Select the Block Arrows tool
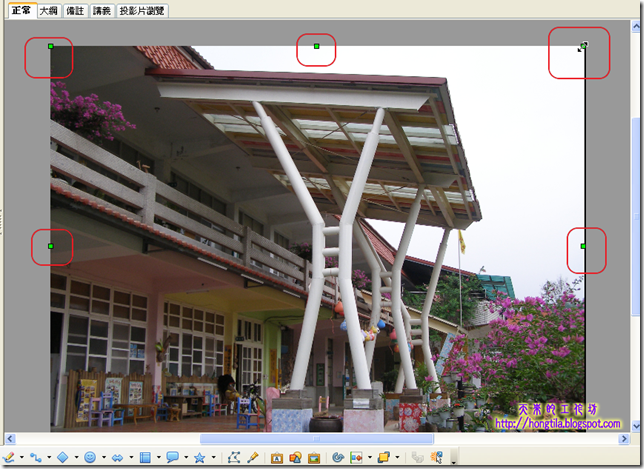This screenshot has width=644, height=469. tap(117, 457)
